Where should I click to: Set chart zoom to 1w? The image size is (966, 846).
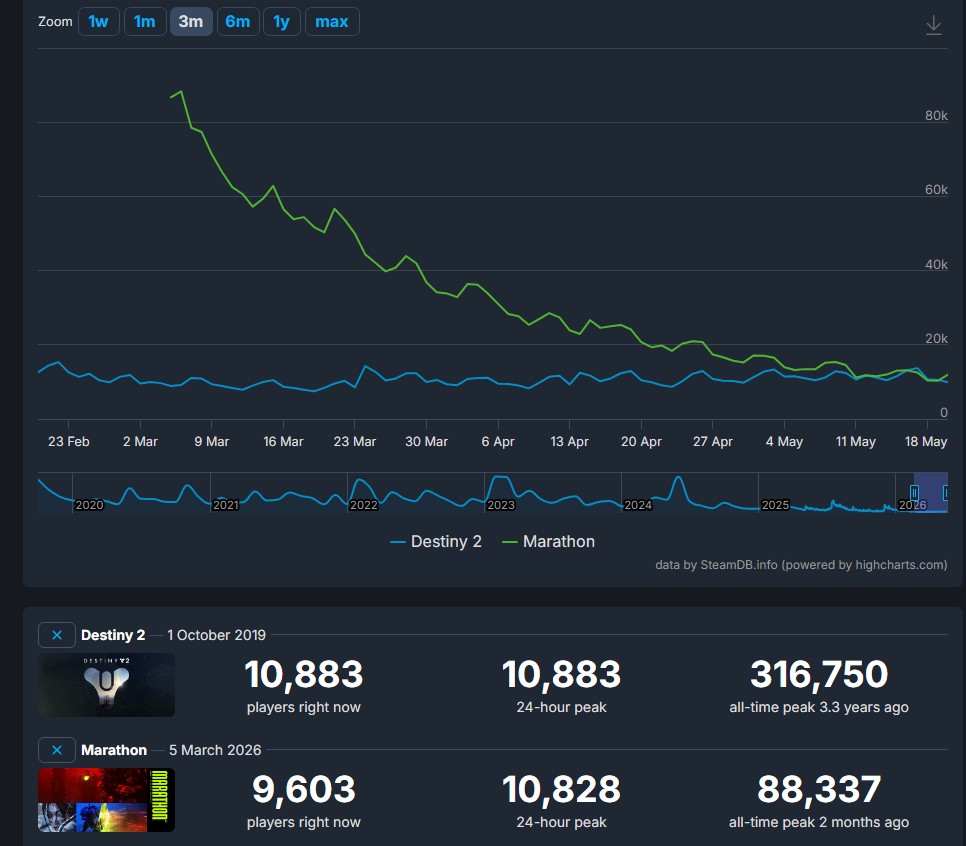click(99, 22)
